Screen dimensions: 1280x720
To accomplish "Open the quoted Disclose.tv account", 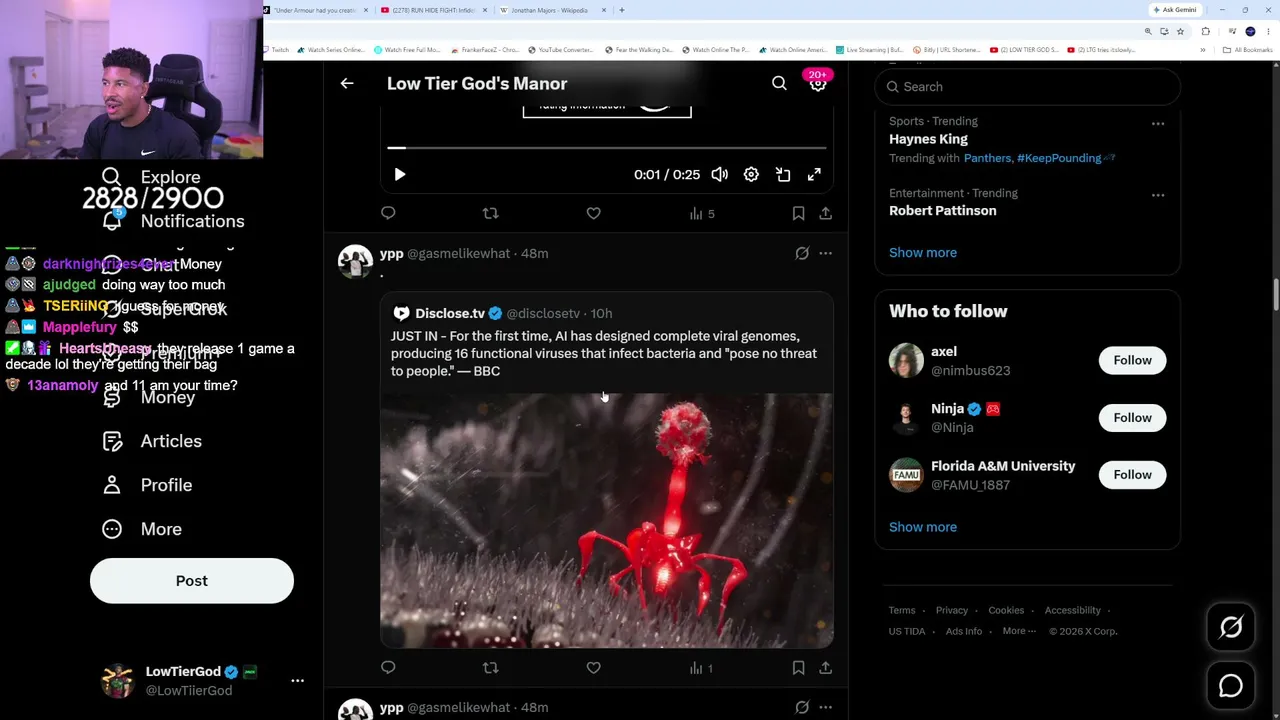I will pos(449,313).
